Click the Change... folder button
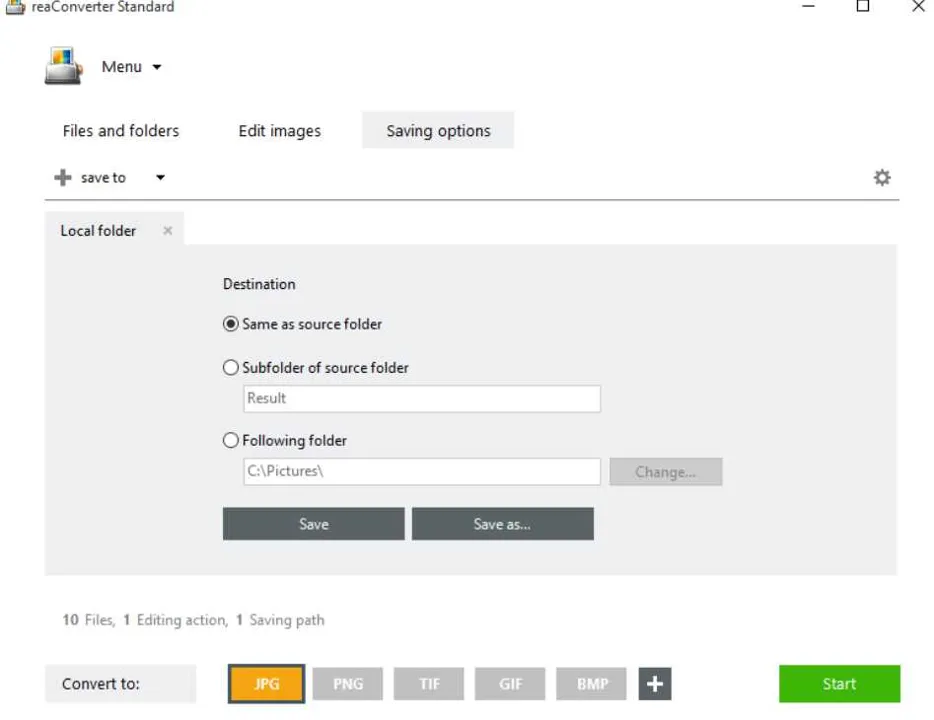934x720 pixels. [x=665, y=472]
